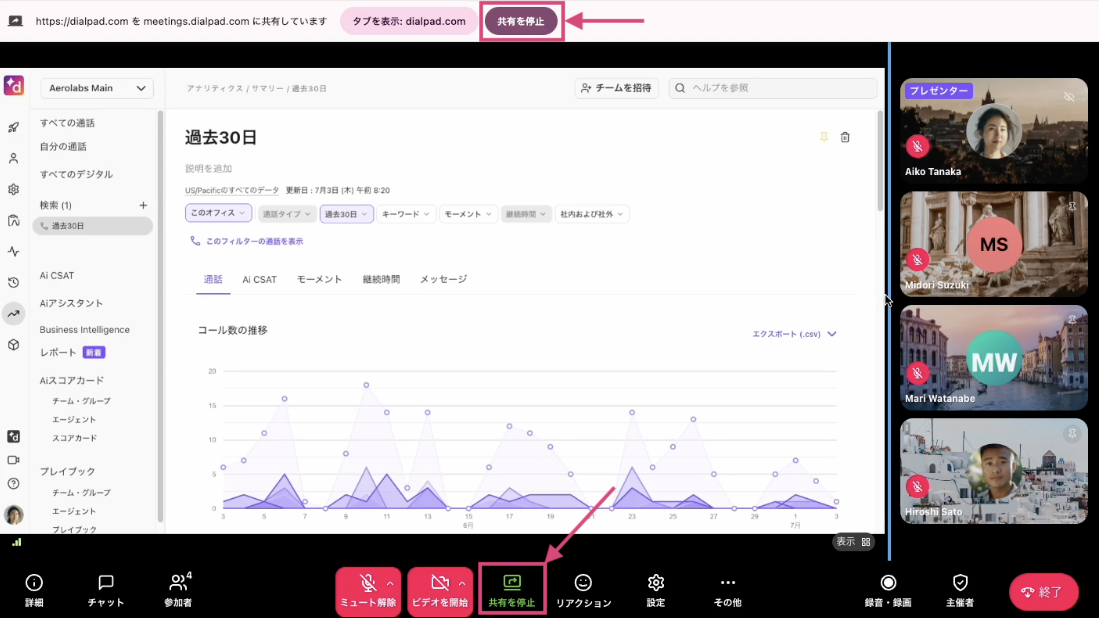Image resolution: width=1099 pixels, height=618 pixels.
Task: Toggle the ビデオを開始 camera button
Action: (439, 590)
